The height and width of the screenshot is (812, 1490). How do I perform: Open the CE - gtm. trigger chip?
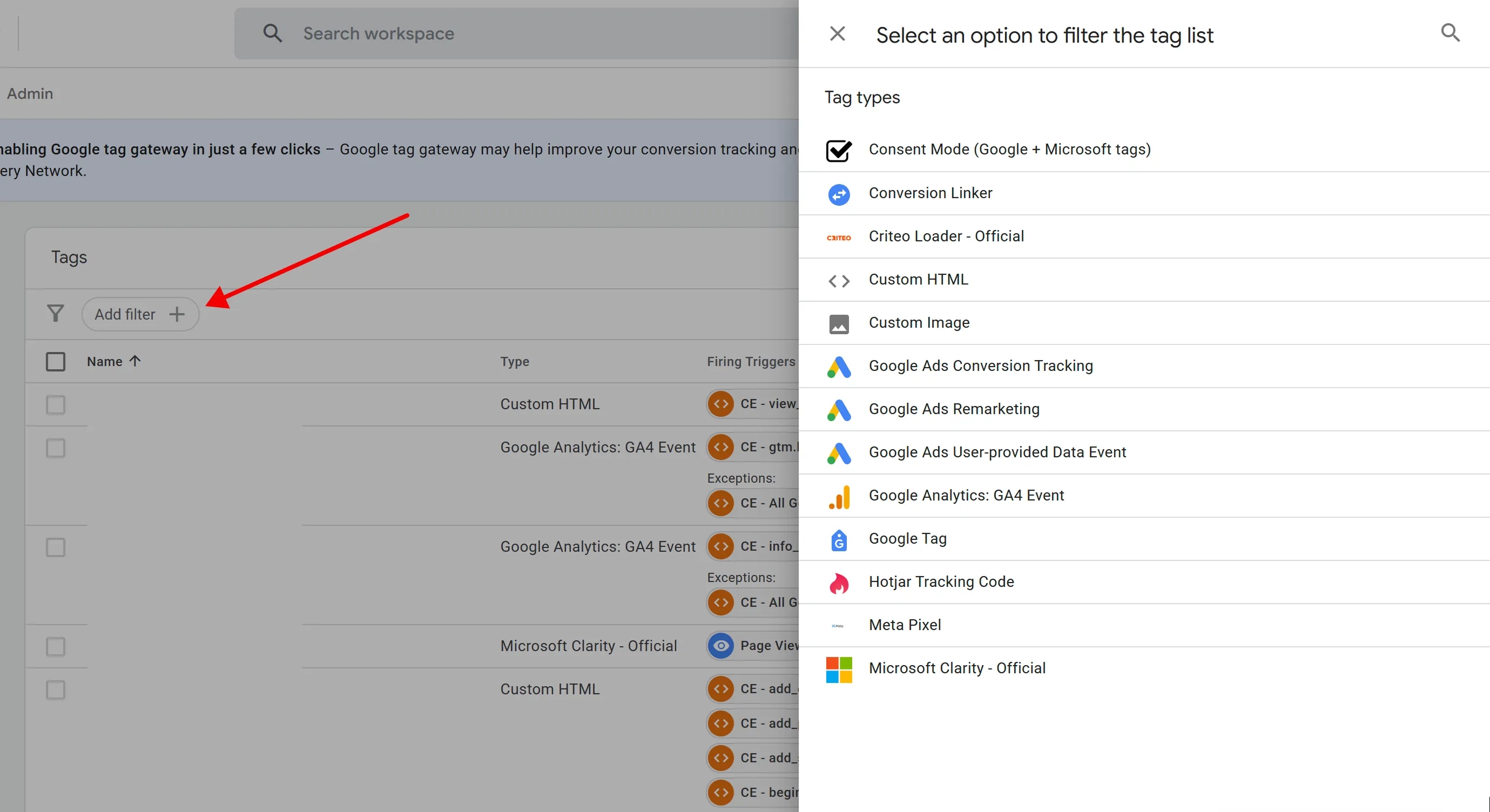[x=753, y=447]
